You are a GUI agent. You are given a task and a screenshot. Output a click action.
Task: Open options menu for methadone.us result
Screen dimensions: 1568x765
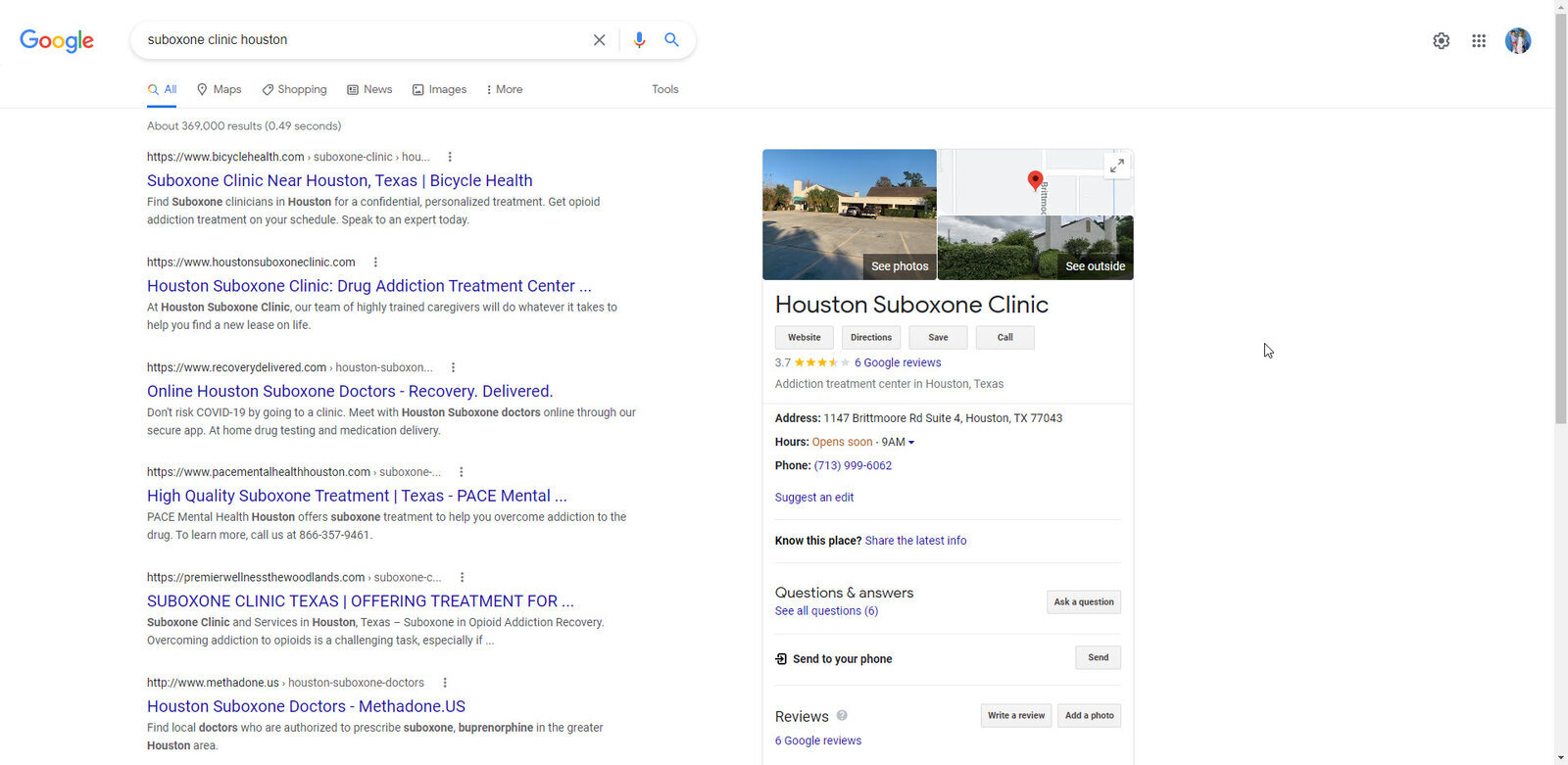pos(445,683)
